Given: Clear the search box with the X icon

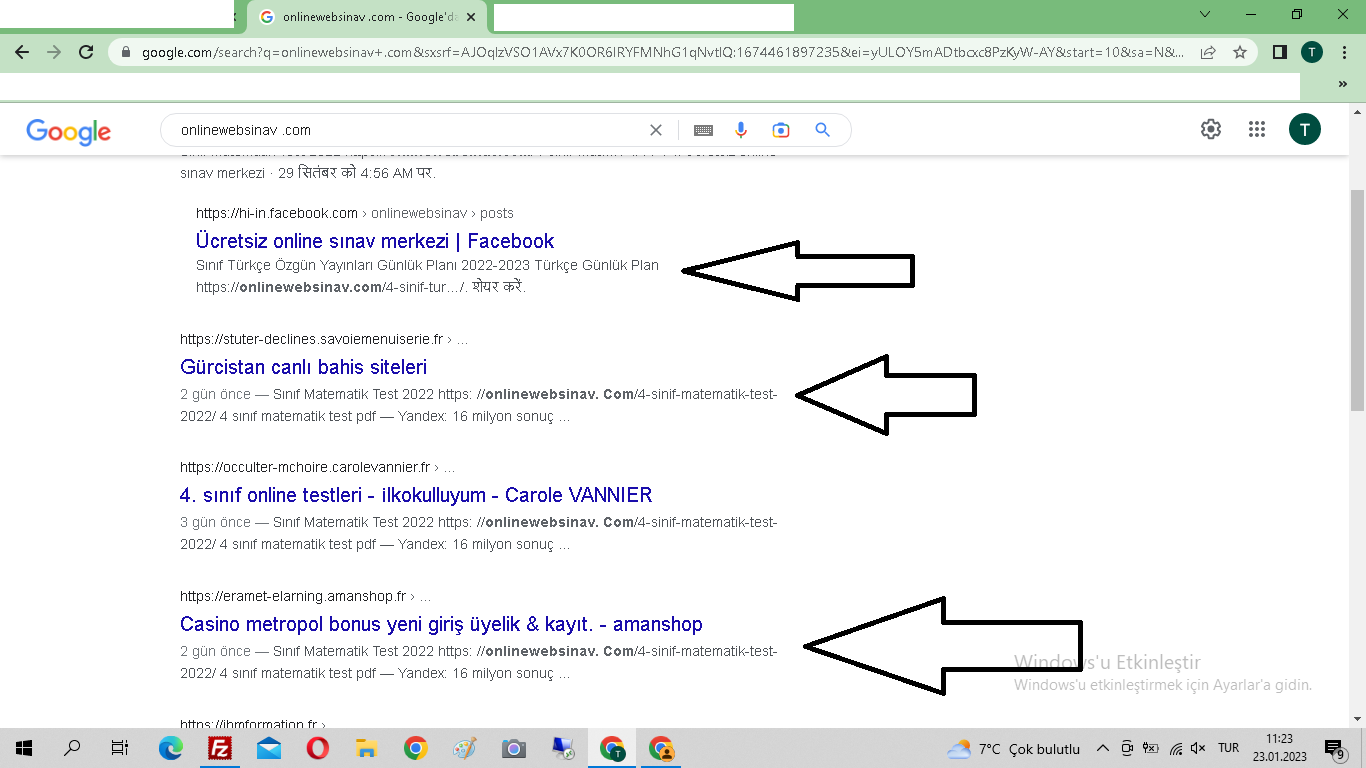Looking at the screenshot, I should coord(656,130).
